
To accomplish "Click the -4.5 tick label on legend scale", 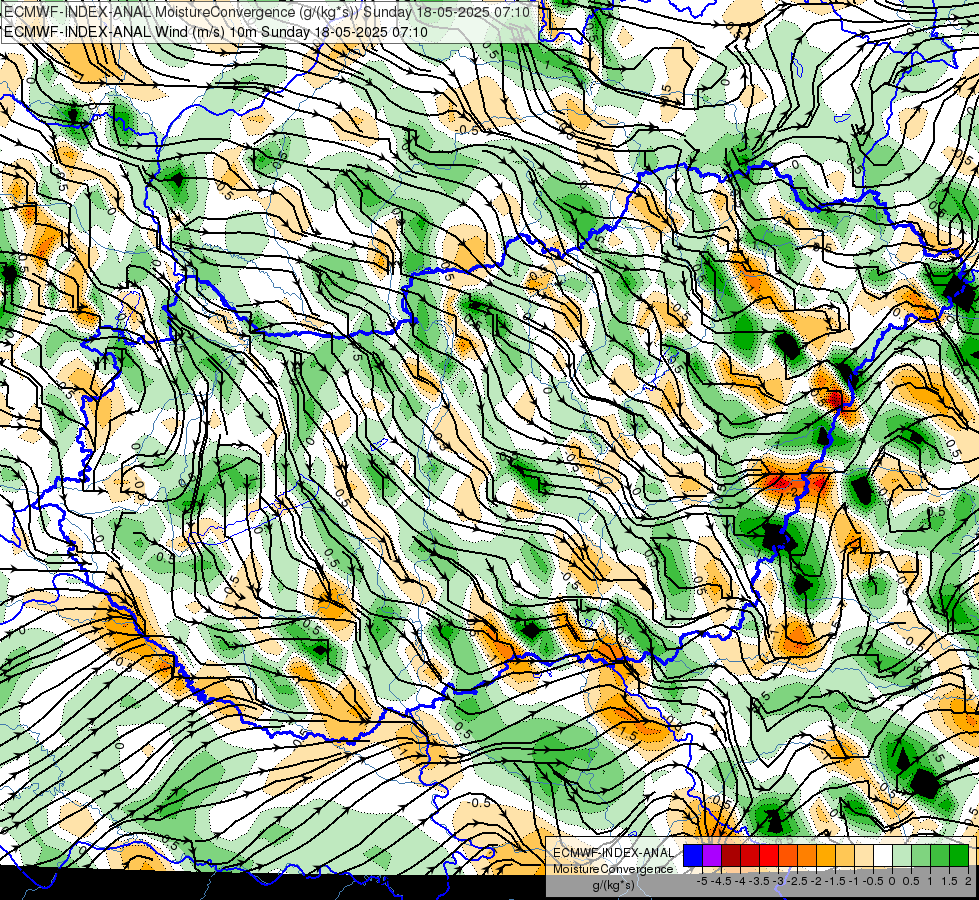I will pyautogui.click(x=721, y=881).
